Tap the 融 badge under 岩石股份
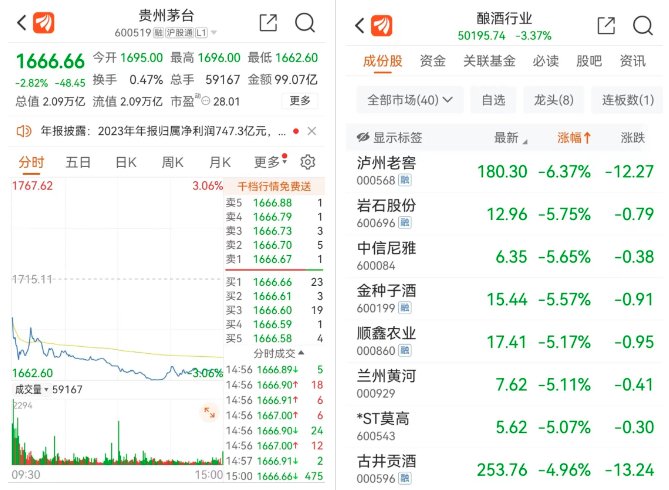 [x=404, y=222]
